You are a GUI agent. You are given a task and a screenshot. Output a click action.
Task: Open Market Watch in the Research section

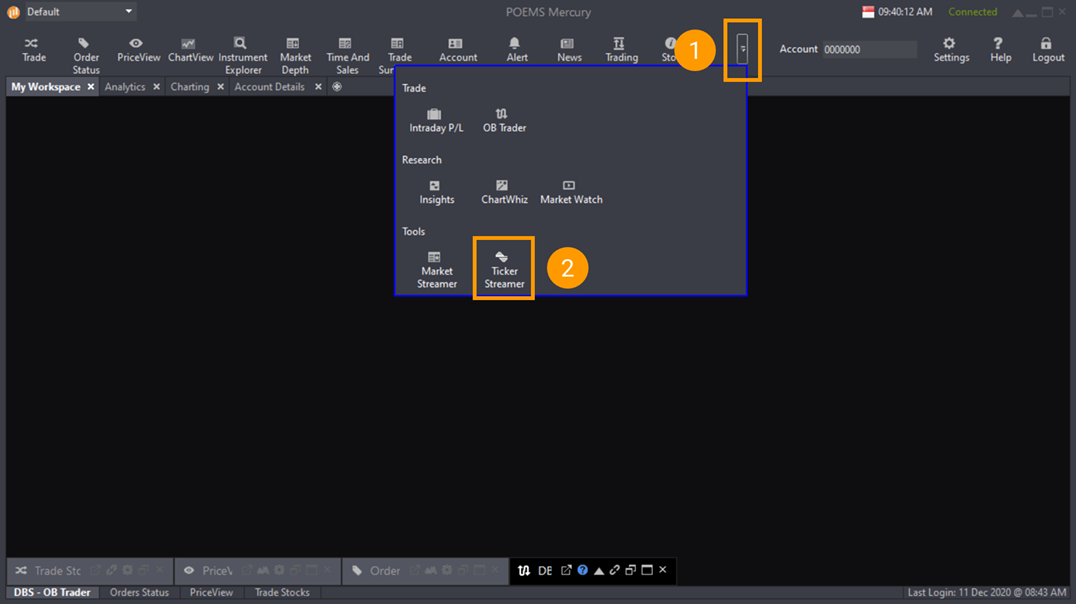(570, 192)
